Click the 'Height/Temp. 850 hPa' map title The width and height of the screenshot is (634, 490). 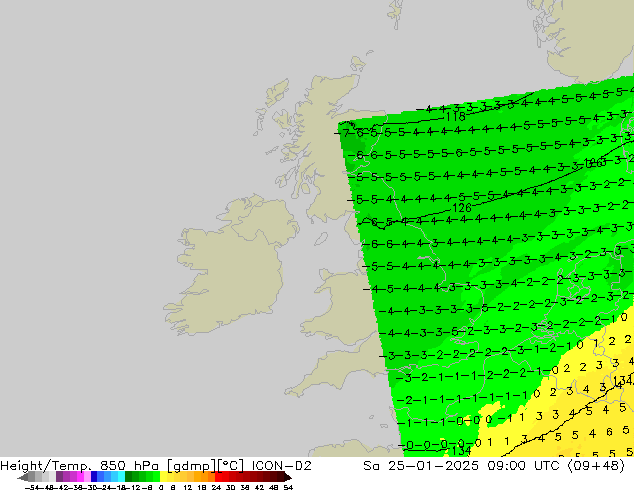pyautogui.click(x=79, y=466)
